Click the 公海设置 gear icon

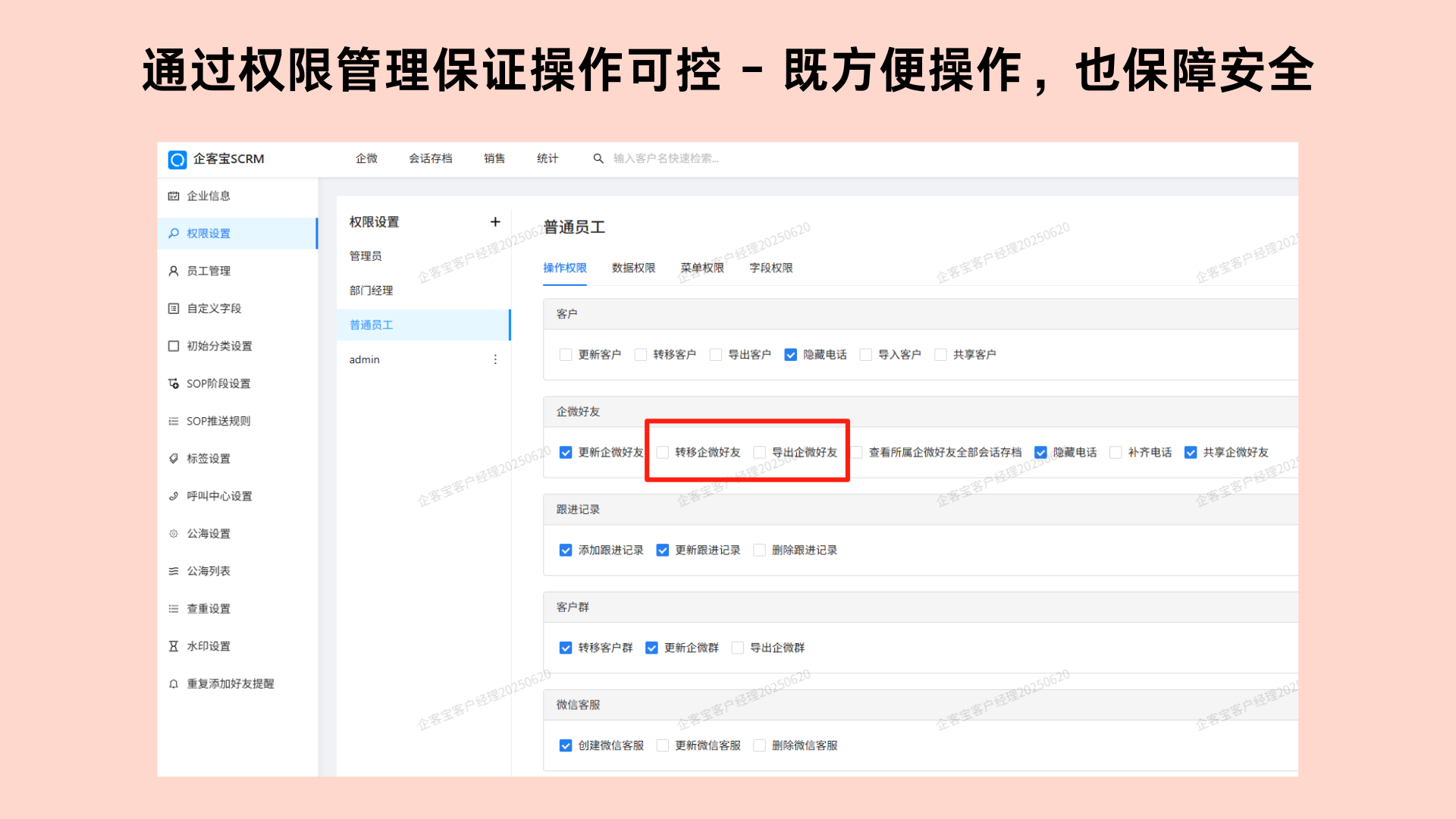click(x=174, y=534)
